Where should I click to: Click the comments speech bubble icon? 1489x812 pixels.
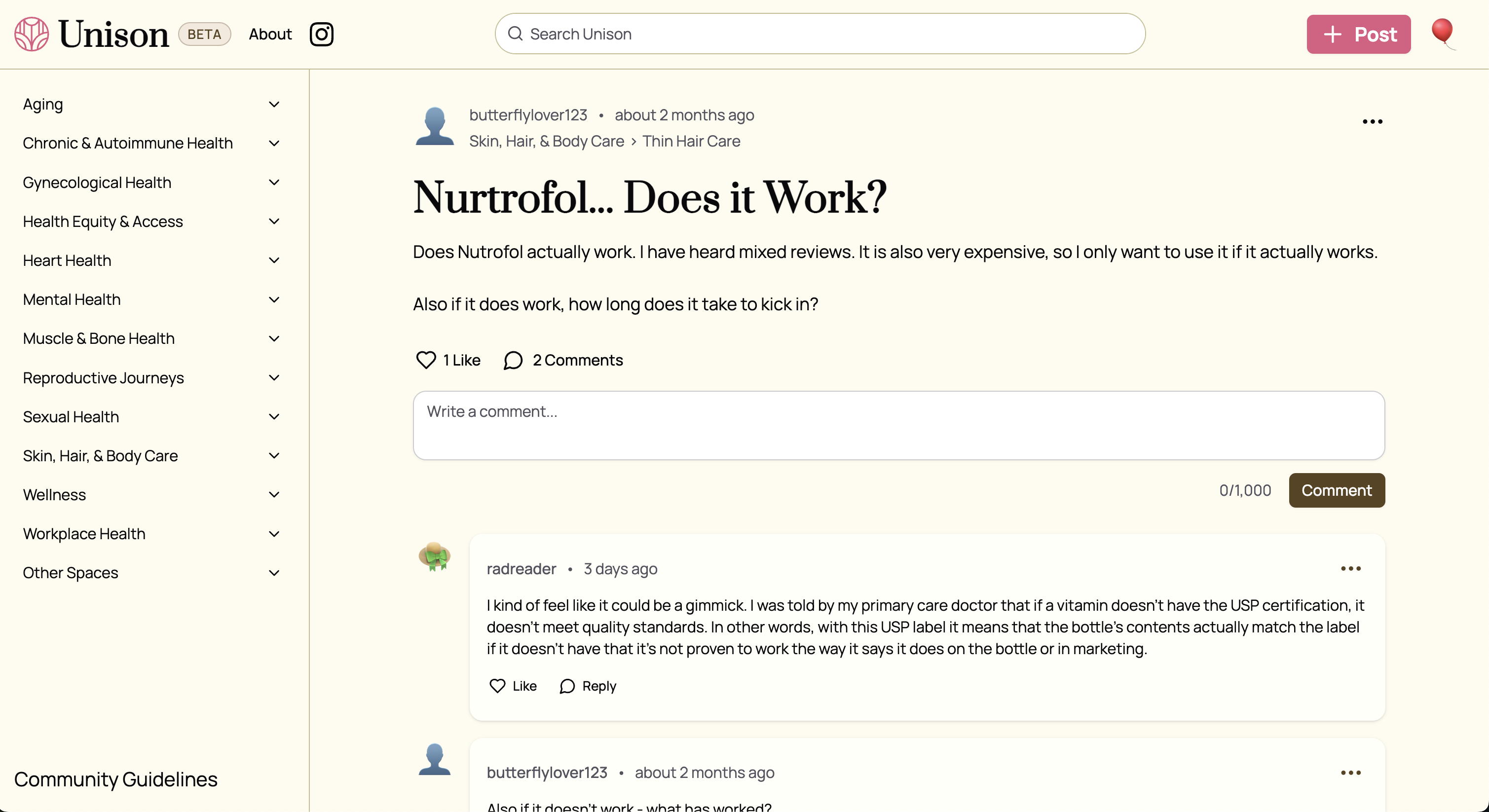[x=513, y=361]
